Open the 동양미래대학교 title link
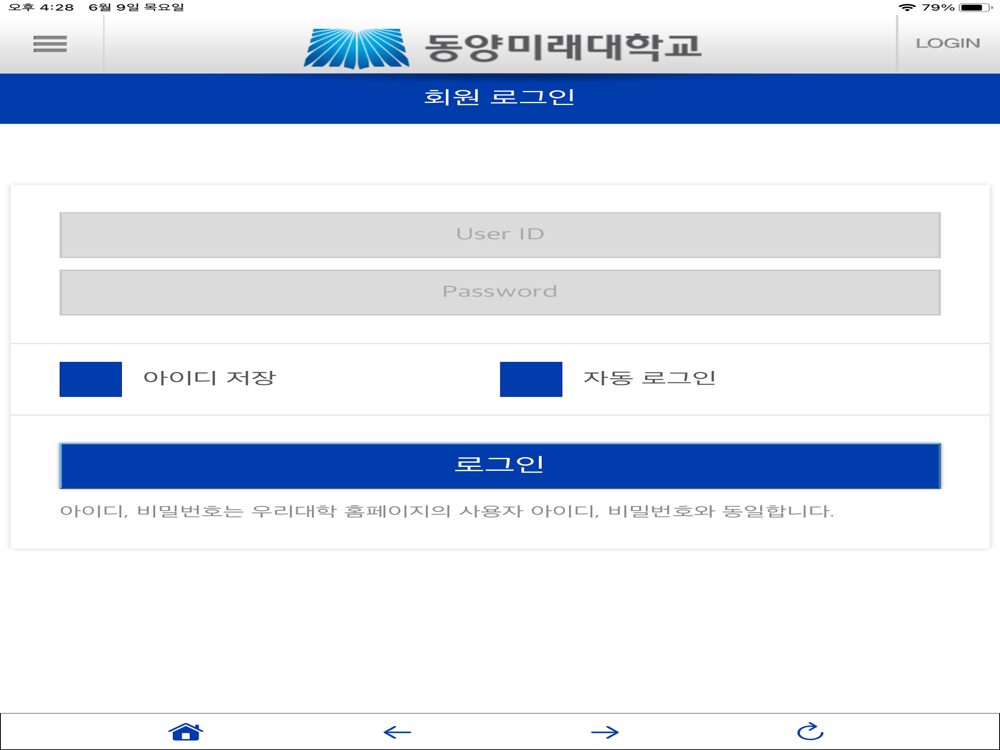1000x750 pixels. [562, 47]
